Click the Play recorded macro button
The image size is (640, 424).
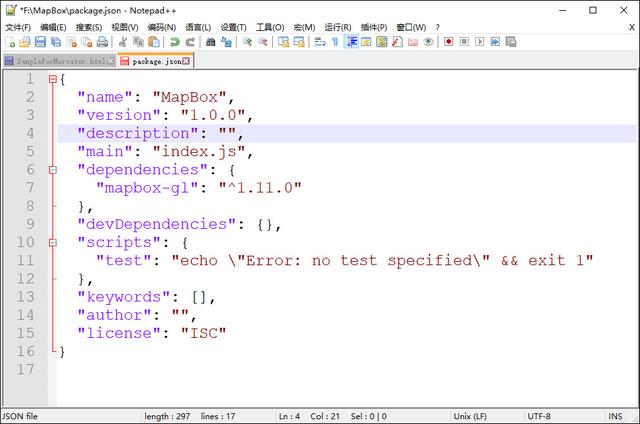coord(480,42)
